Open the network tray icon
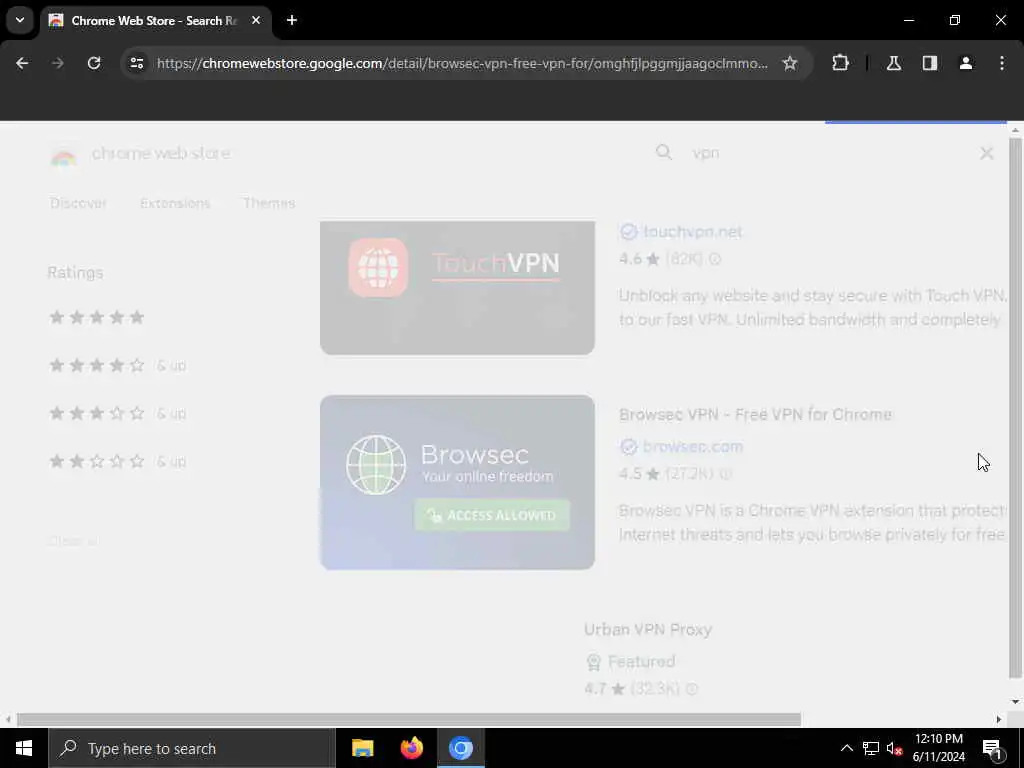Screen dimensions: 1024x768 pos(871,748)
